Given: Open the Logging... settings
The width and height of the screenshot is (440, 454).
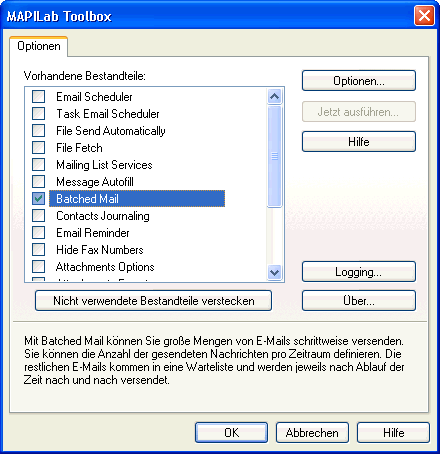Looking at the screenshot, I should click(359, 272).
